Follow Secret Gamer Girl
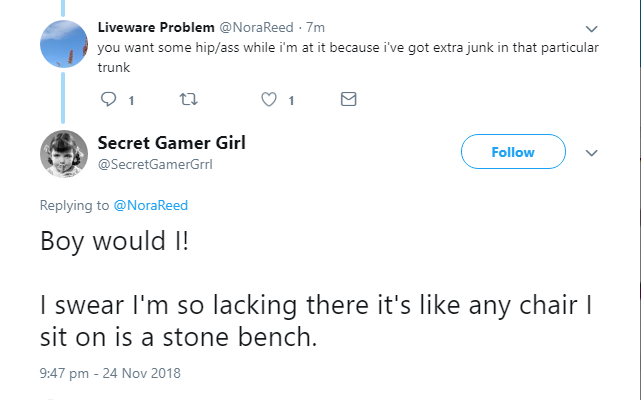641x400 pixels. pos(513,152)
